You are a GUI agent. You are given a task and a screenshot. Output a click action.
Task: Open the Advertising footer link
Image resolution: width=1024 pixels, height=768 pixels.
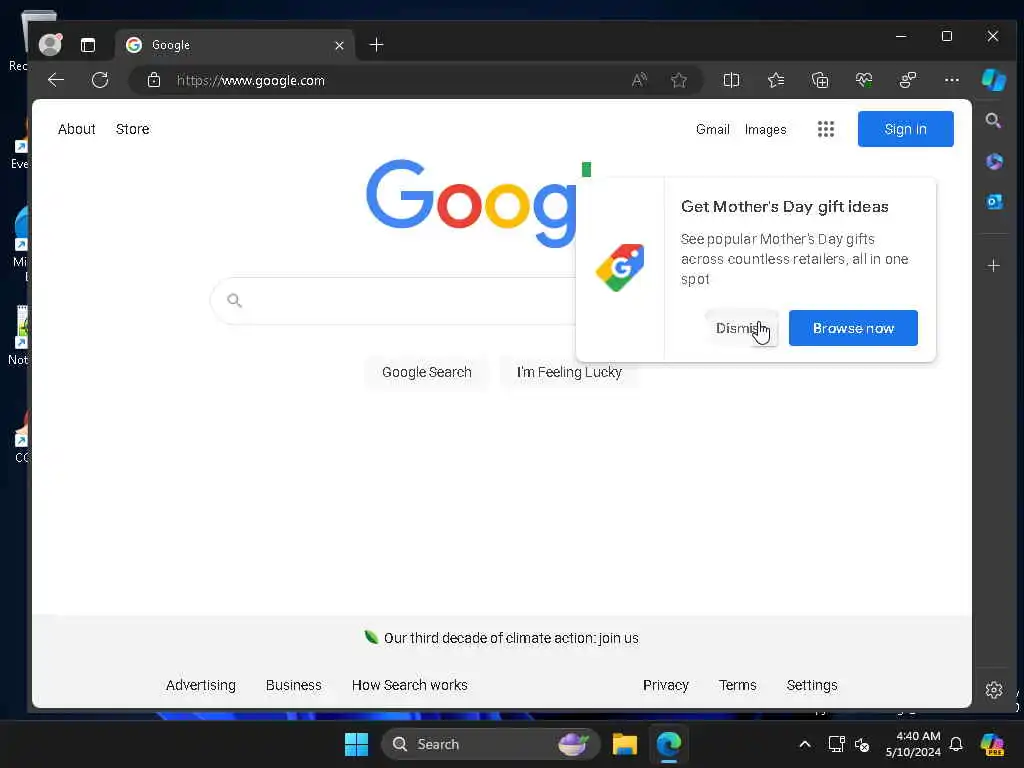[x=200, y=685]
